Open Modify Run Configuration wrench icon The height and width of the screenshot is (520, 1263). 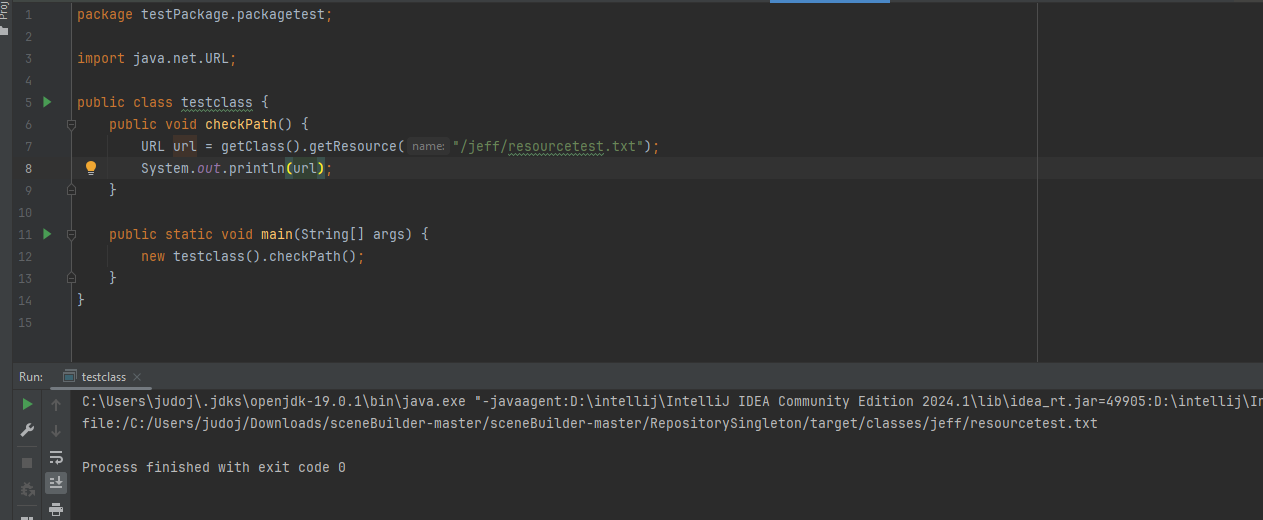(27, 431)
